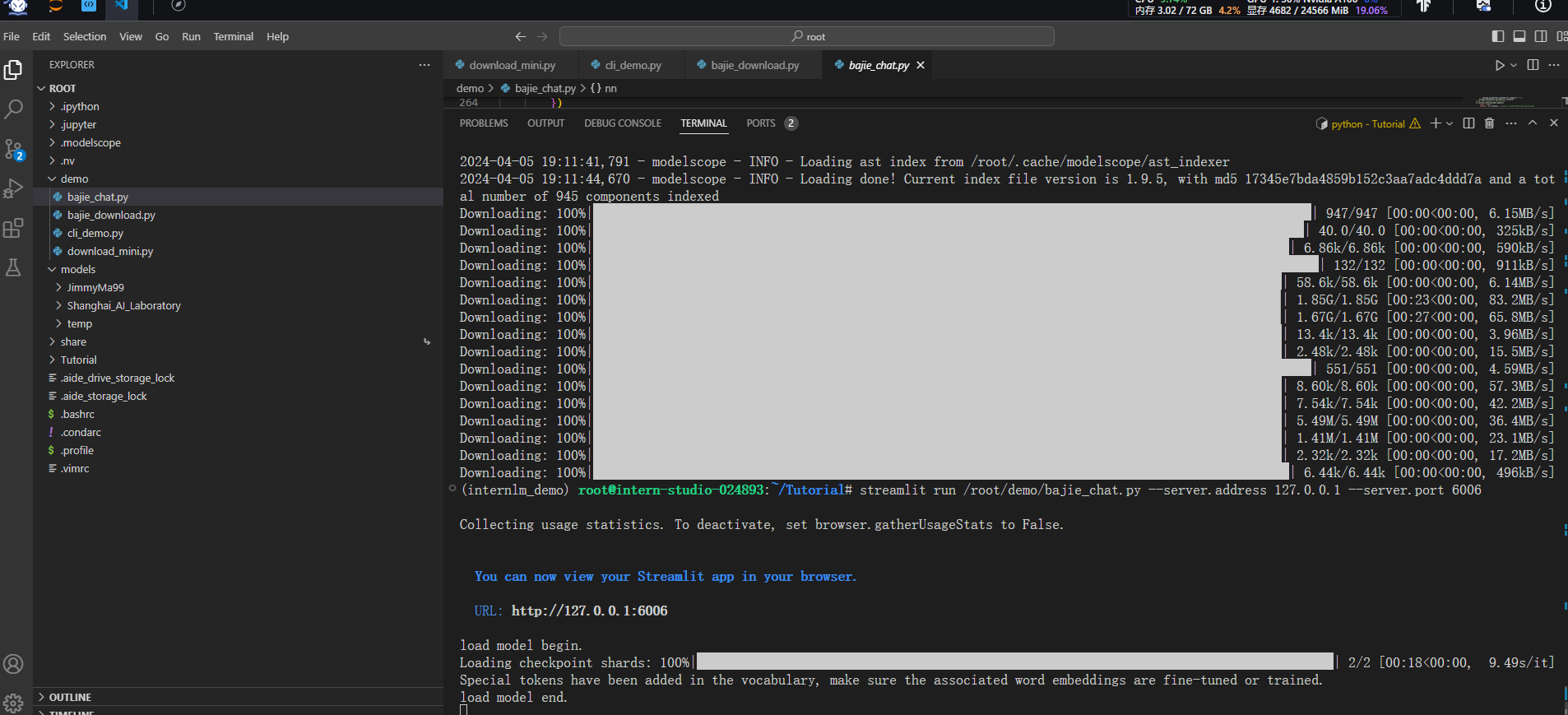Open the Run and Debug view
This screenshot has width=1568, height=715.
tap(13, 188)
